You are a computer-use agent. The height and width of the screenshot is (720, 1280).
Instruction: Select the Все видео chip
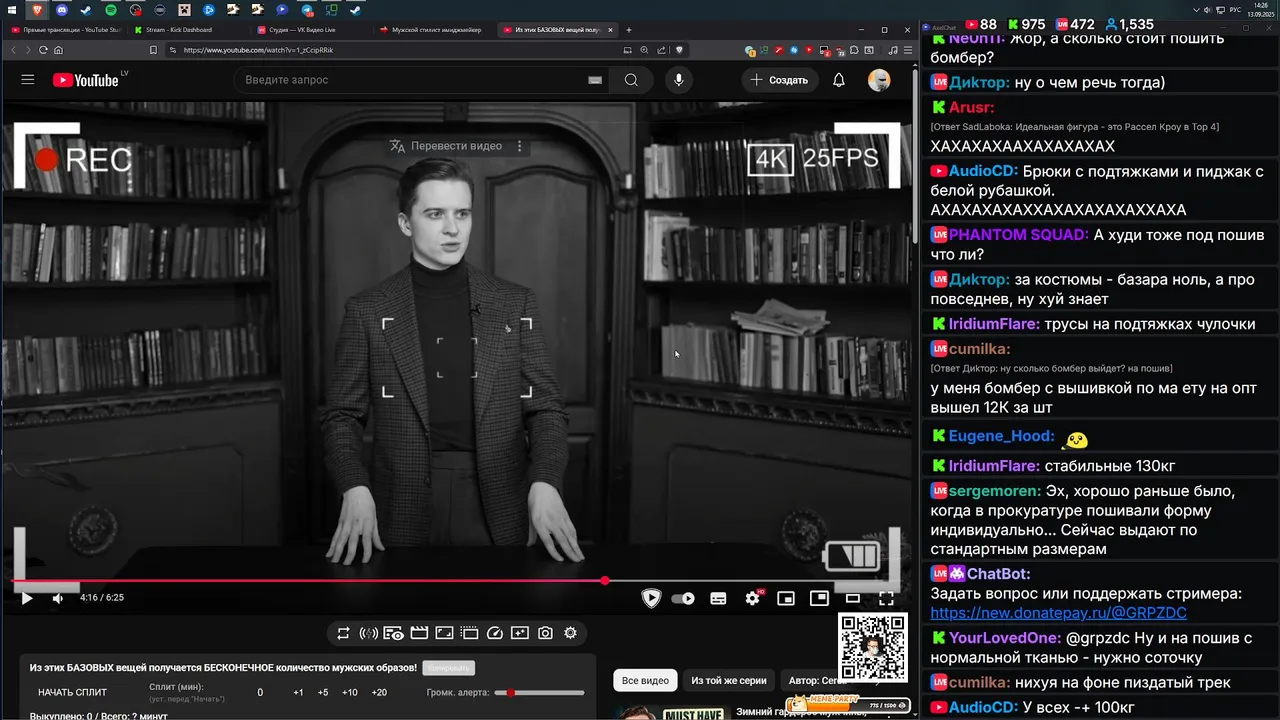(645, 680)
